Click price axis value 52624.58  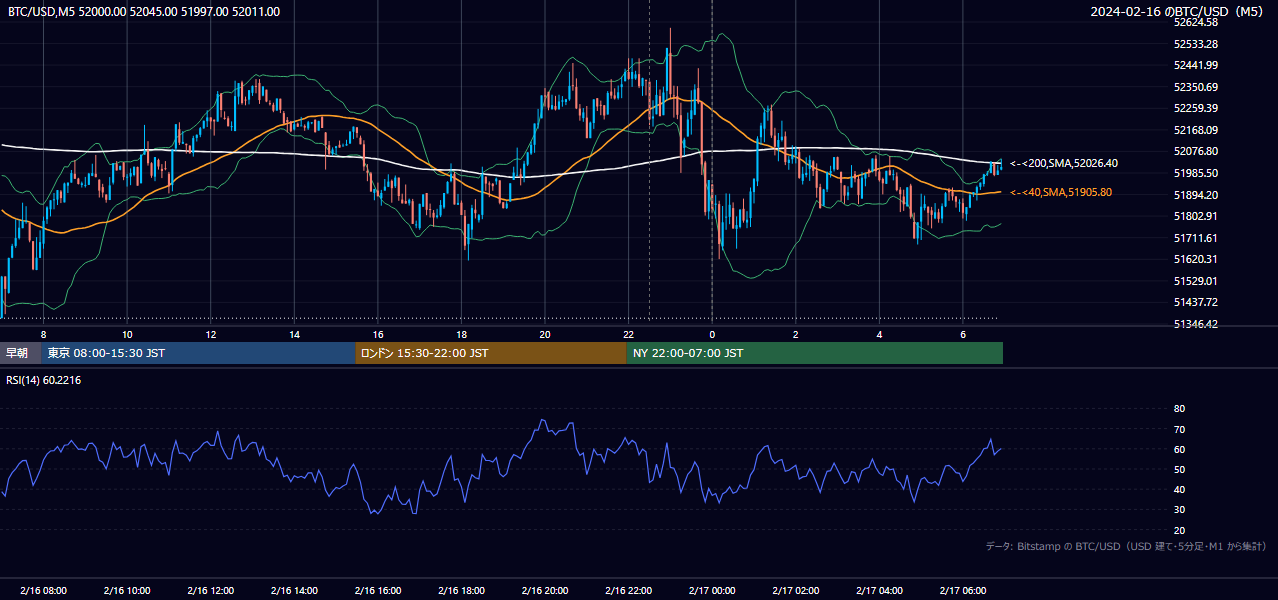pyautogui.click(x=1196, y=22)
